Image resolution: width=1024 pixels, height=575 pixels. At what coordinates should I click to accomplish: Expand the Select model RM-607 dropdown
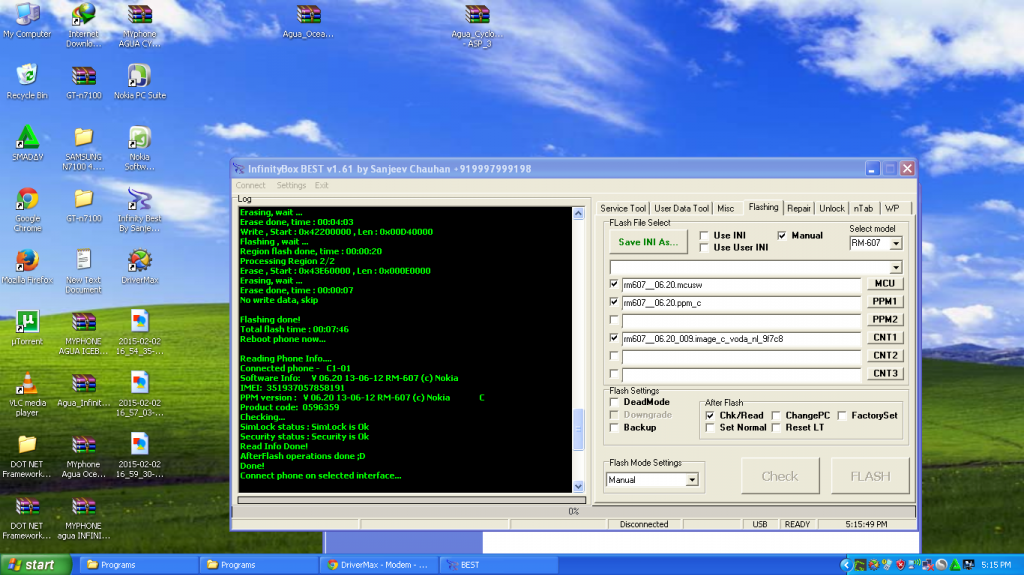click(x=895, y=243)
